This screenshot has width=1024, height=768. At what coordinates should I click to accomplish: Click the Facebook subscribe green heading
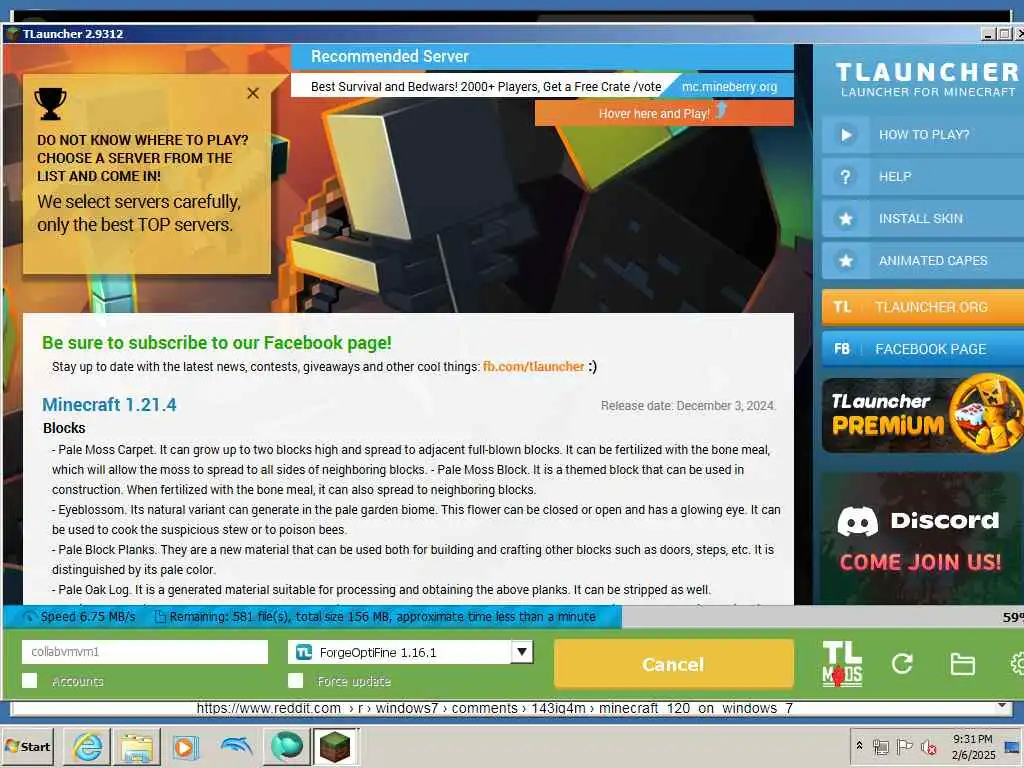coord(217,343)
